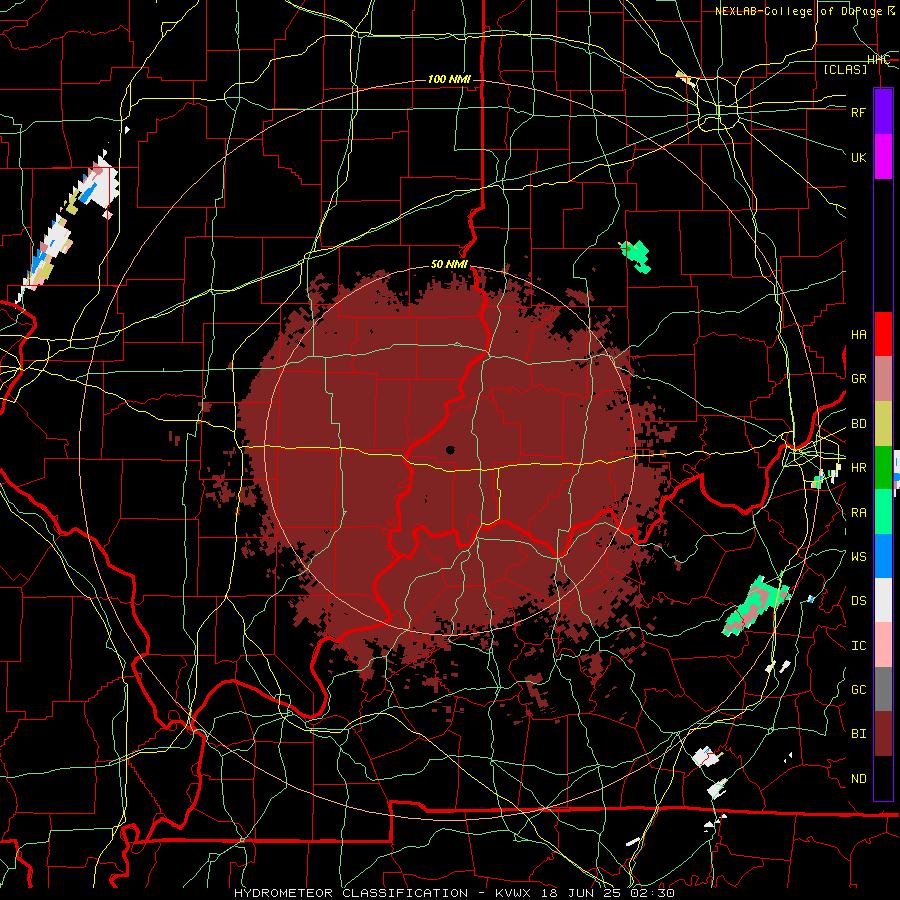Image resolution: width=900 pixels, height=900 pixels.
Task: Click the NEXLAB-College of DuPage credit text
Action: [805, 11]
